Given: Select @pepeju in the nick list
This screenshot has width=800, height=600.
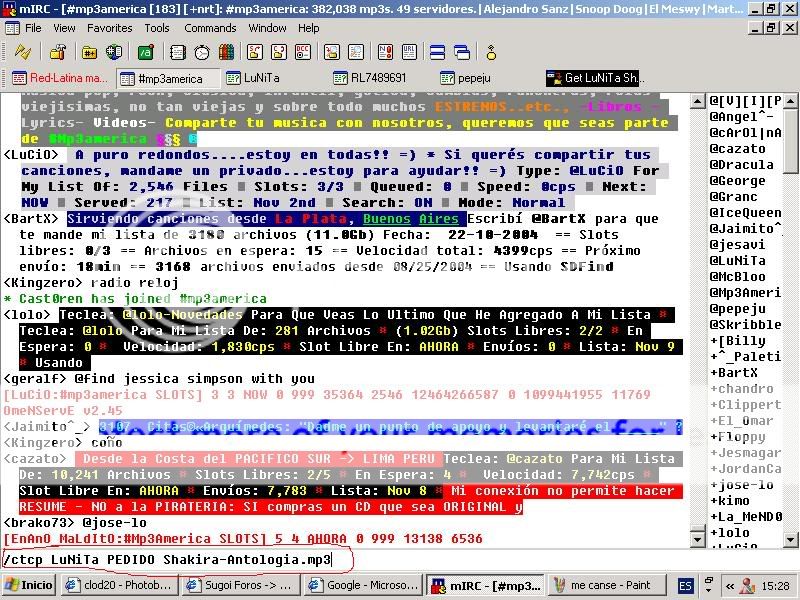Looking at the screenshot, I should [737, 309].
